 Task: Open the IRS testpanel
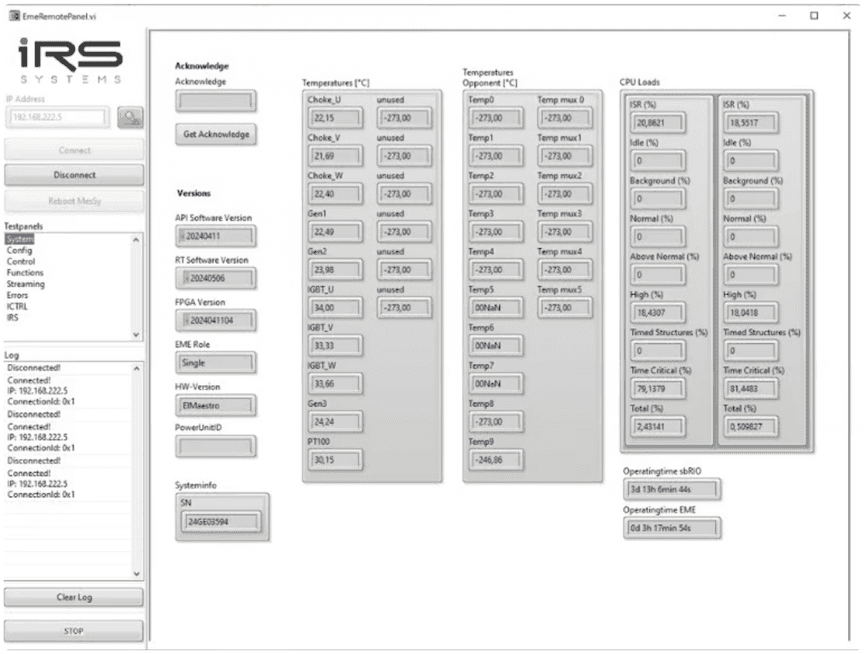12,318
